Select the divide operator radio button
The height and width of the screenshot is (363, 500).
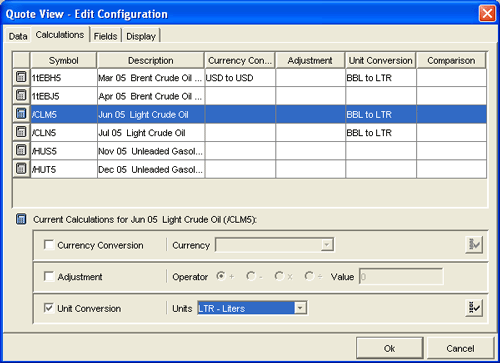click(x=309, y=276)
